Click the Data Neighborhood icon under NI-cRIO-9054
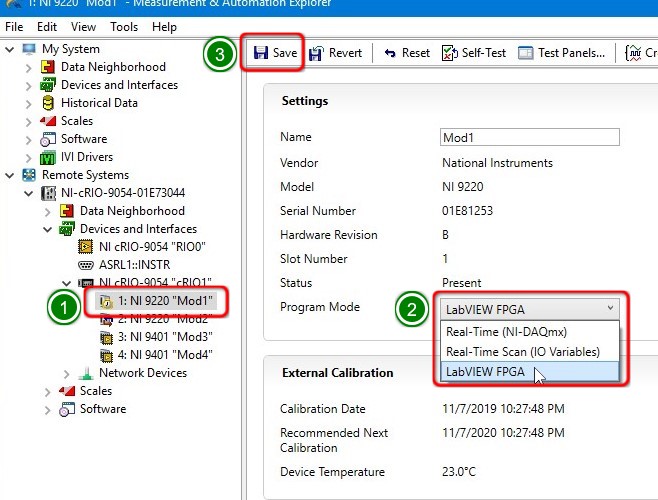This screenshot has width=658, height=500. 67,211
